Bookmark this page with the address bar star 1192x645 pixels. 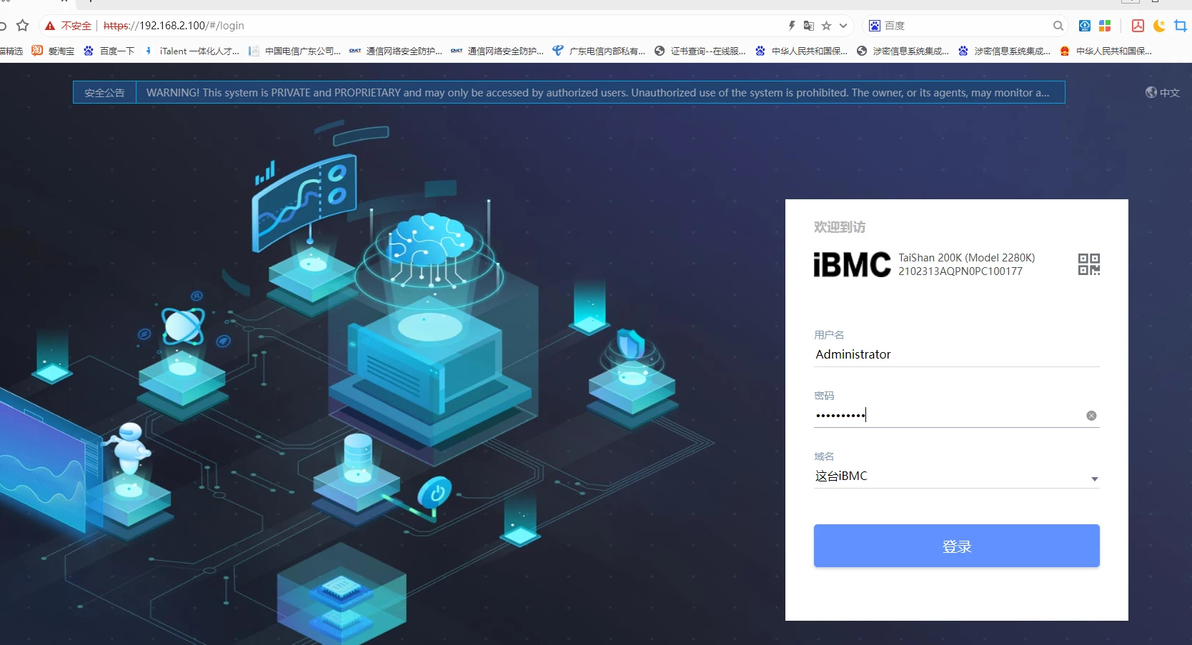coord(826,26)
